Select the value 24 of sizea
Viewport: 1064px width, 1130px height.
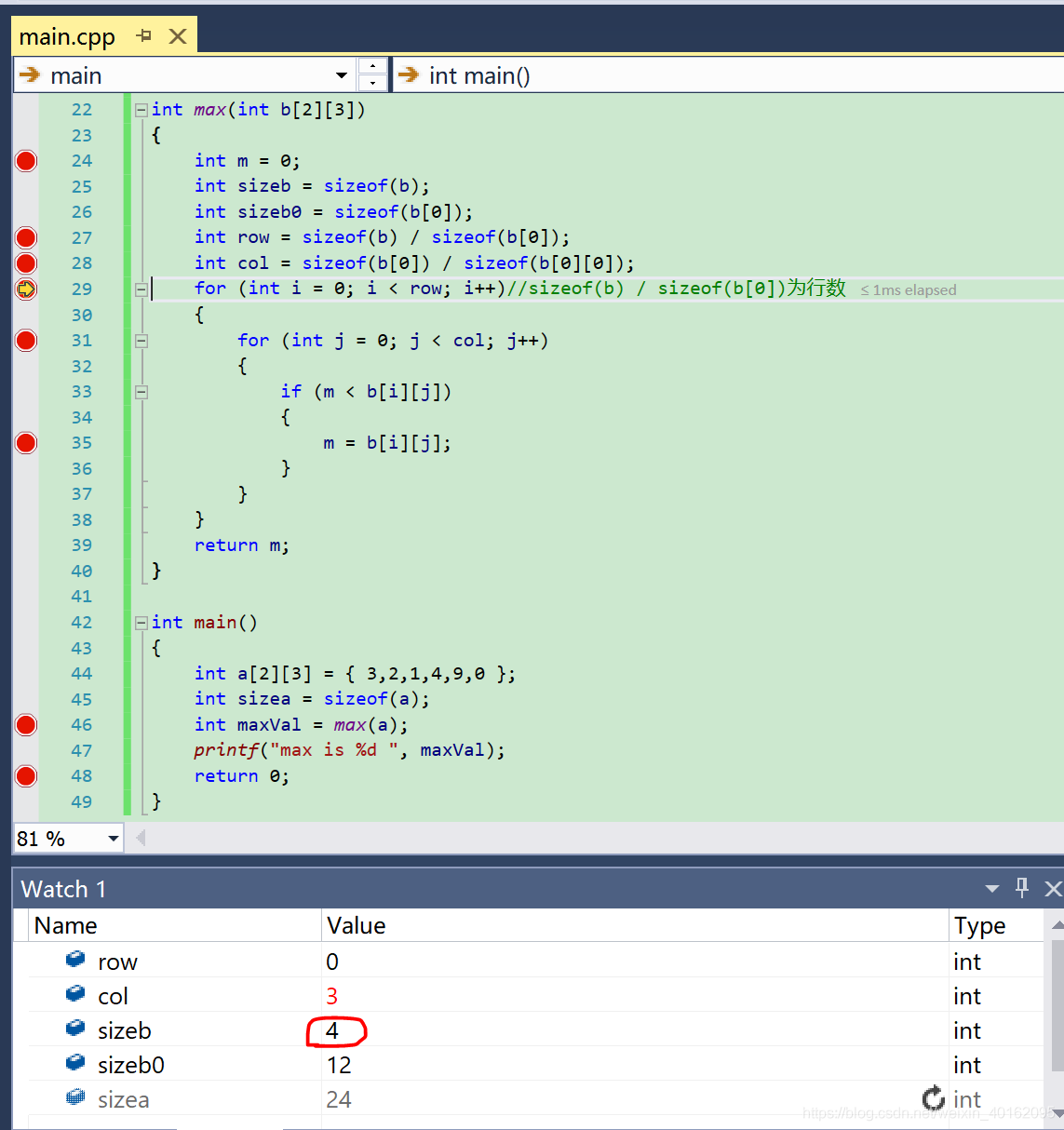[339, 1099]
